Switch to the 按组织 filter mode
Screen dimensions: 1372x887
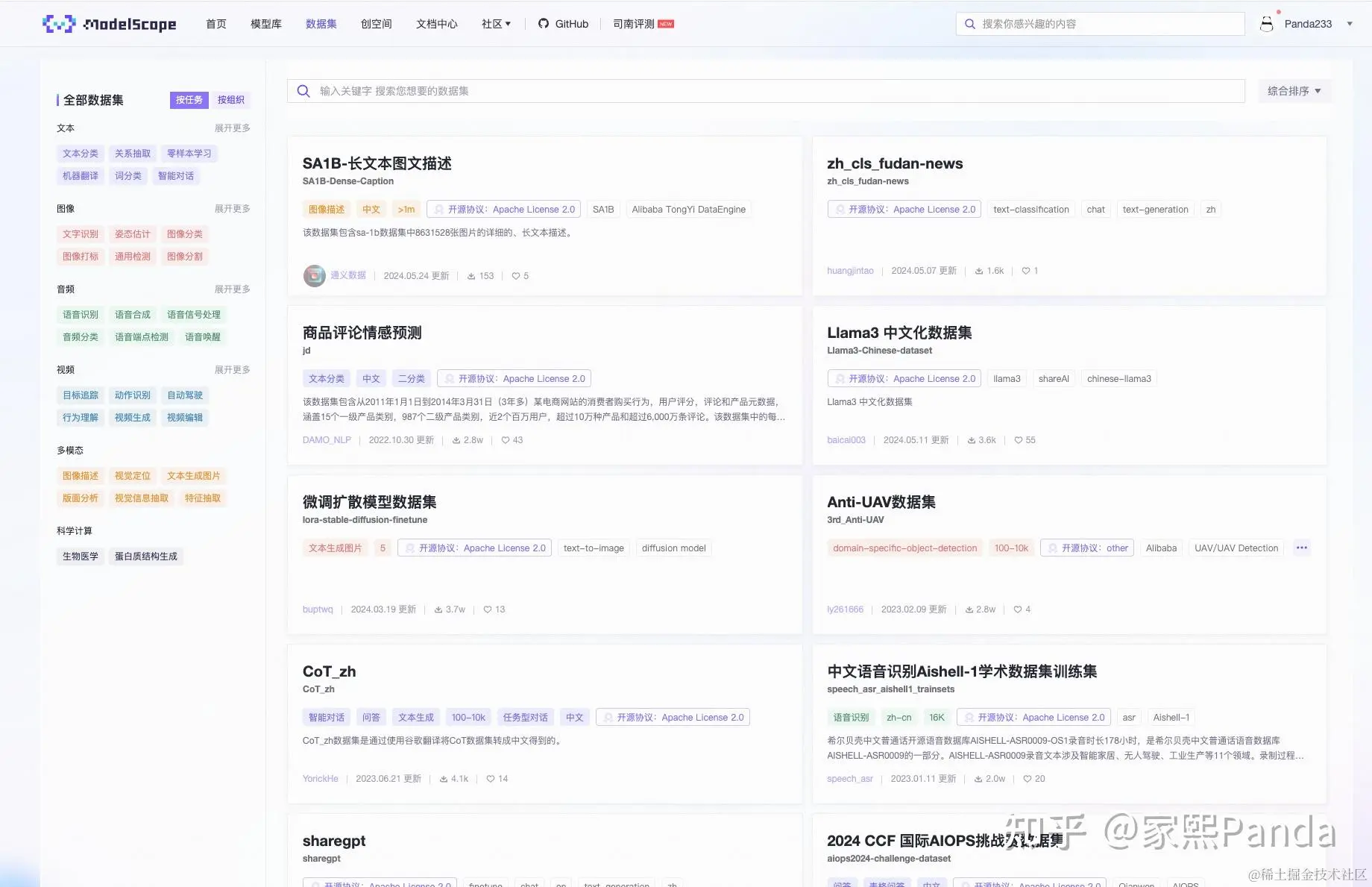[231, 100]
